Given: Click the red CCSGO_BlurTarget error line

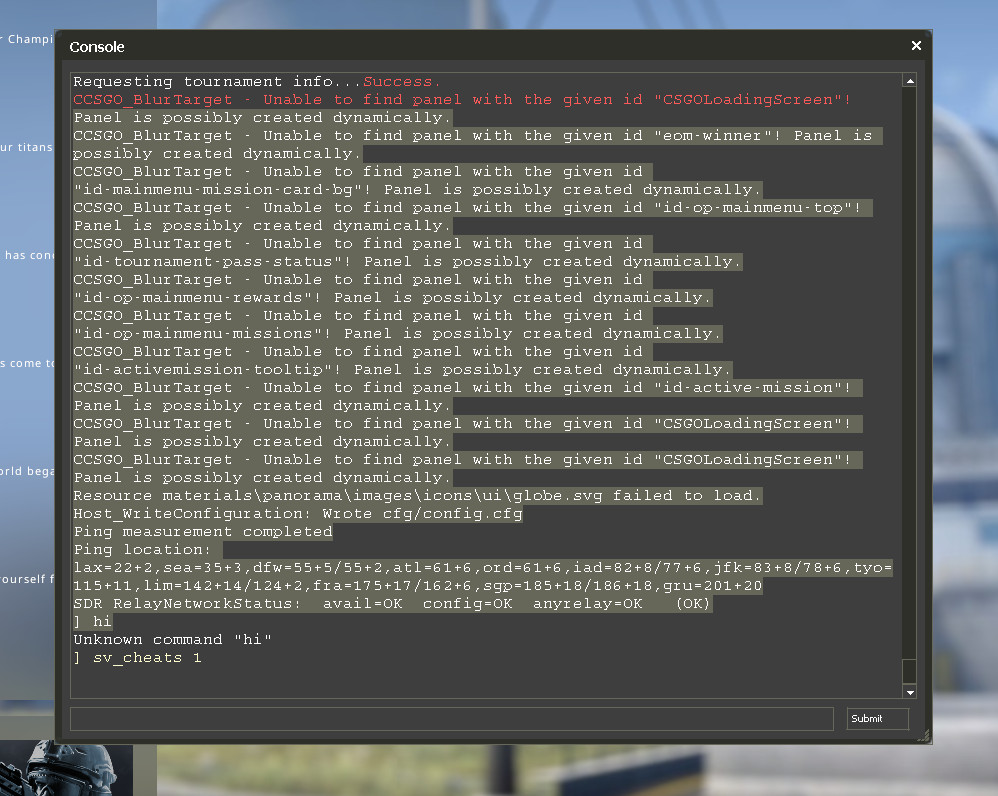Looking at the screenshot, I should point(461,99).
